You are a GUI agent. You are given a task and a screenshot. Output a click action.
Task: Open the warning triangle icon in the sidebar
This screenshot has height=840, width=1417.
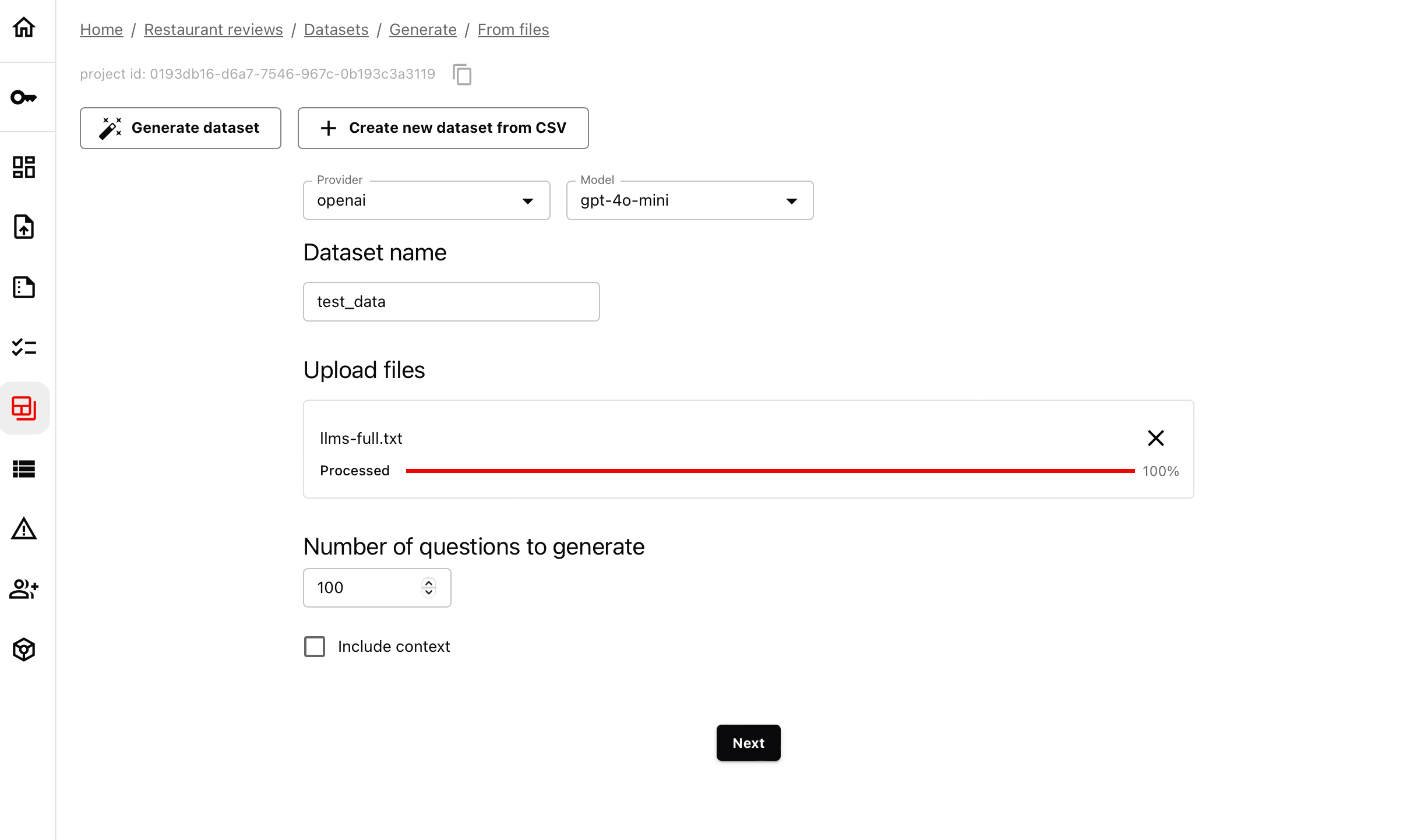point(24,529)
